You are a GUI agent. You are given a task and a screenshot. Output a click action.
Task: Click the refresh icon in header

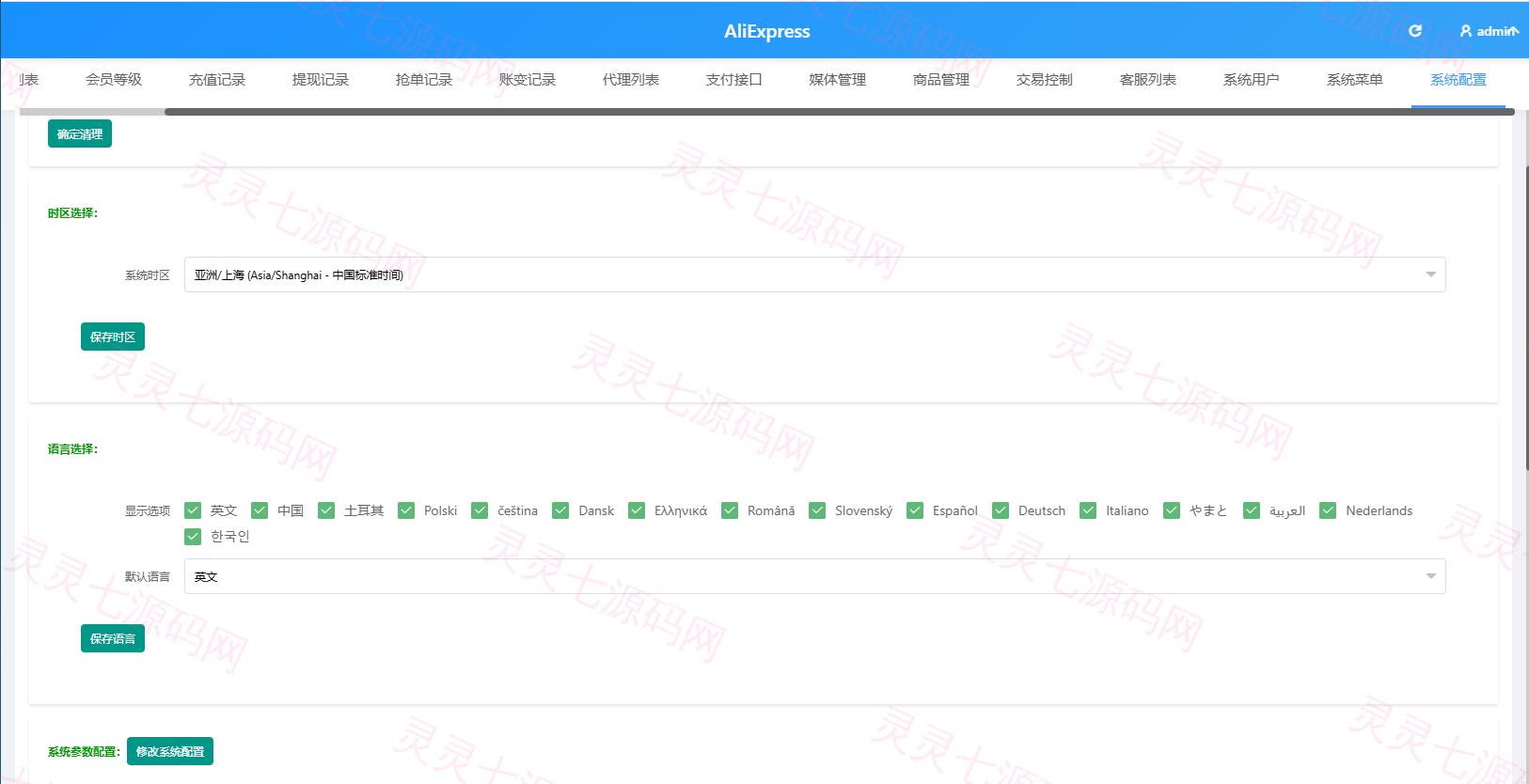pyautogui.click(x=1415, y=31)
